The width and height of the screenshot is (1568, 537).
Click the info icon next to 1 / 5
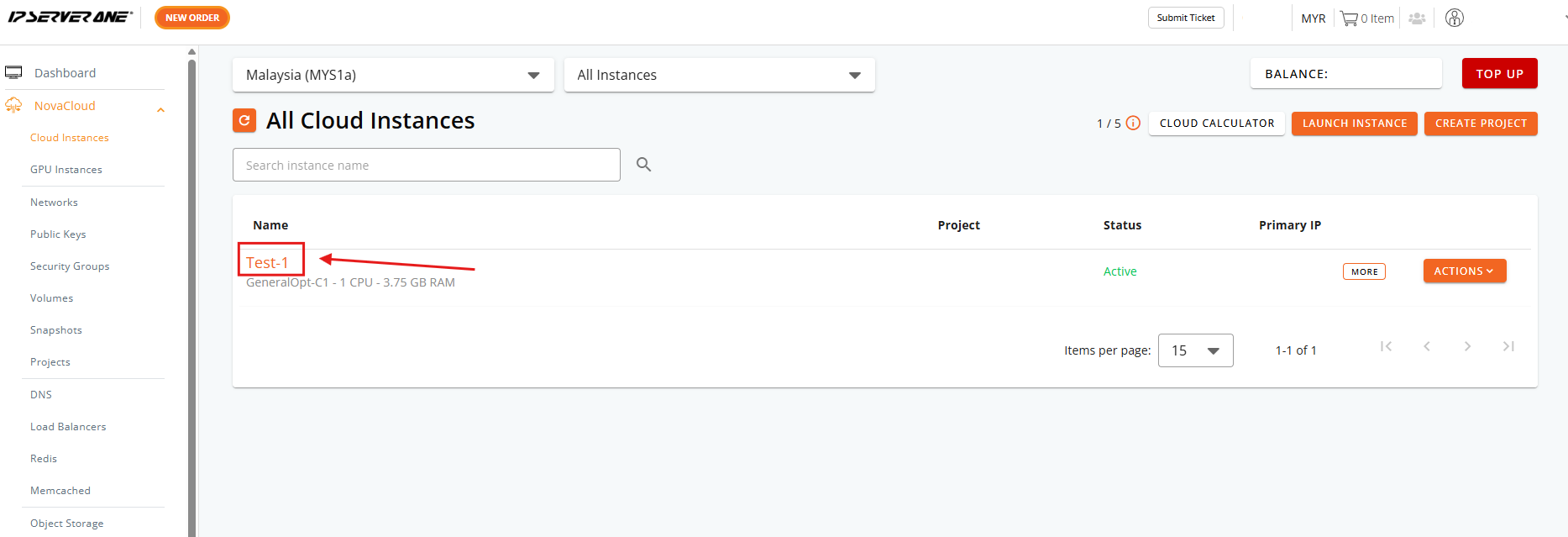pos(1133,123)
